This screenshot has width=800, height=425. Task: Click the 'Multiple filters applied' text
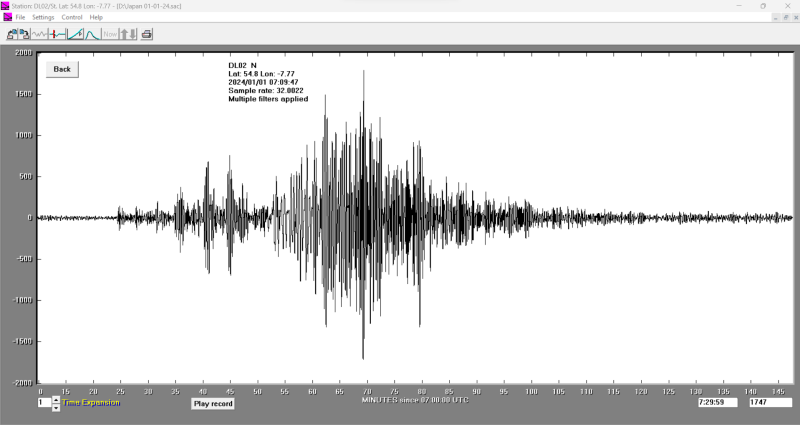268,99
